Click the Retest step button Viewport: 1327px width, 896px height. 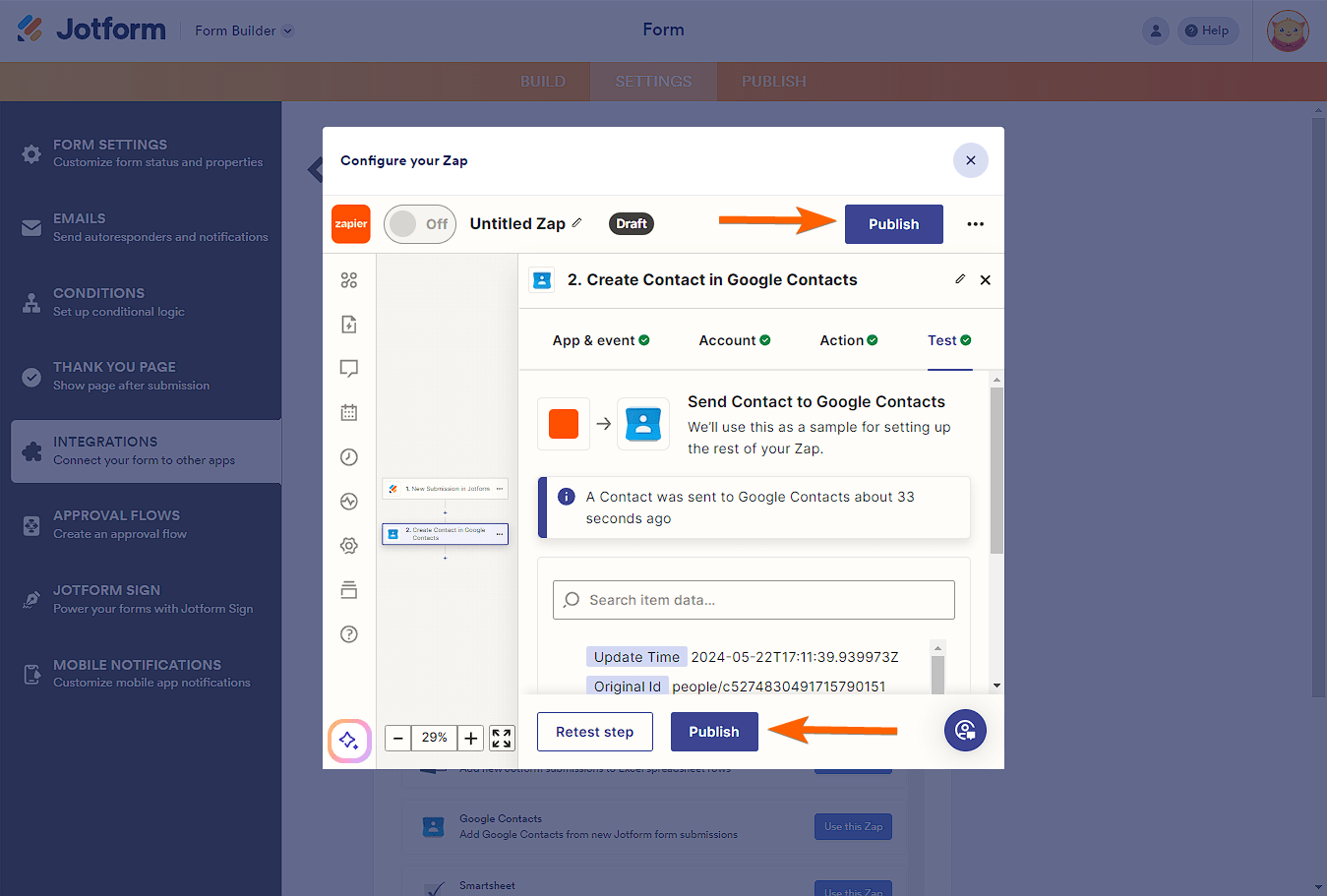tap(595, 732)
